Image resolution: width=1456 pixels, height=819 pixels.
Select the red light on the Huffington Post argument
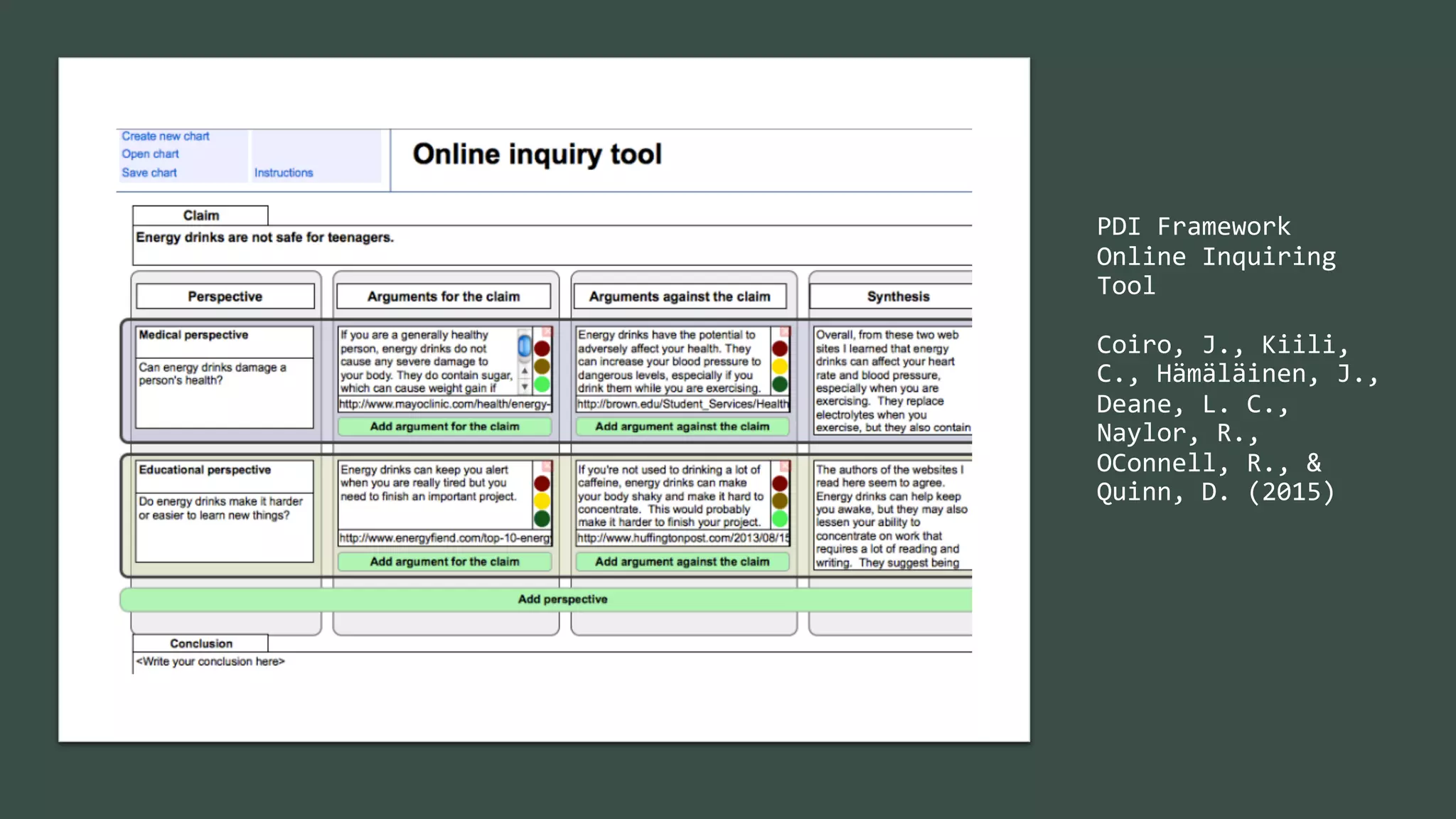coord(780,483)
